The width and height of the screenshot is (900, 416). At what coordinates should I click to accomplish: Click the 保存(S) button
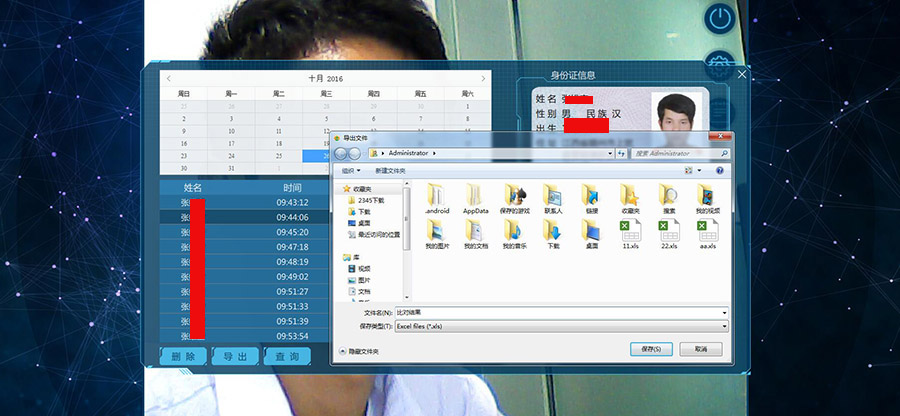(651, 349)
